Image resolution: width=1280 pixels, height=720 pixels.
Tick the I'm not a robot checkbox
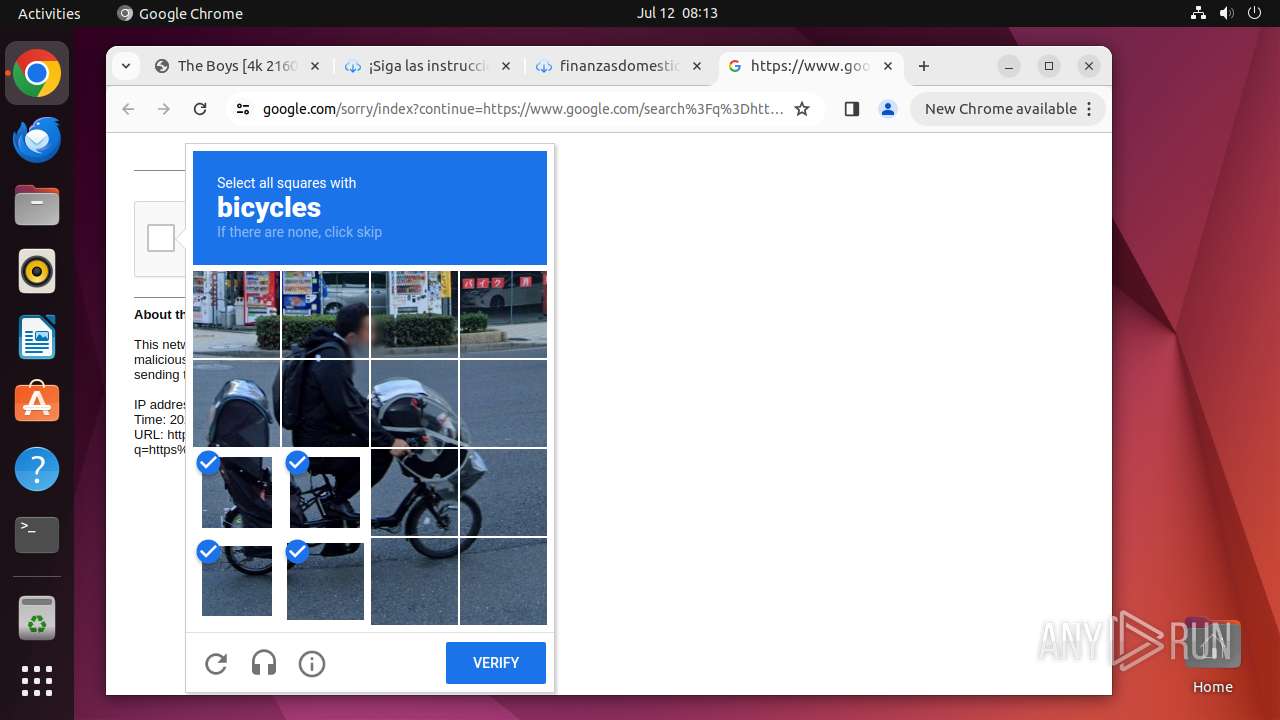pos(161,238)
